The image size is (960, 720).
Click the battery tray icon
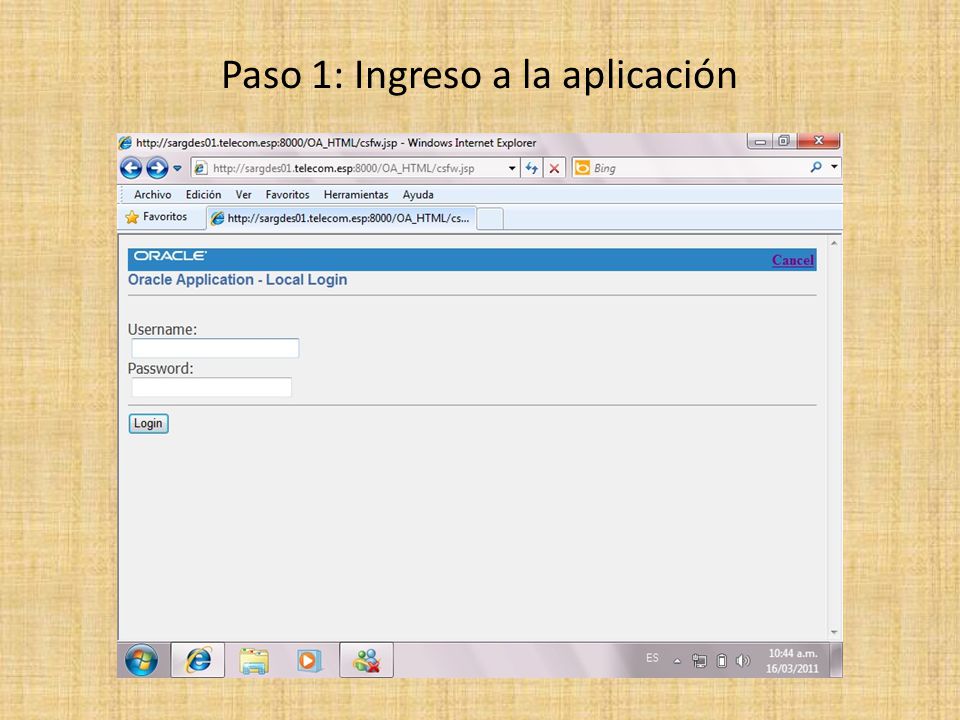[x=722, y=661]
